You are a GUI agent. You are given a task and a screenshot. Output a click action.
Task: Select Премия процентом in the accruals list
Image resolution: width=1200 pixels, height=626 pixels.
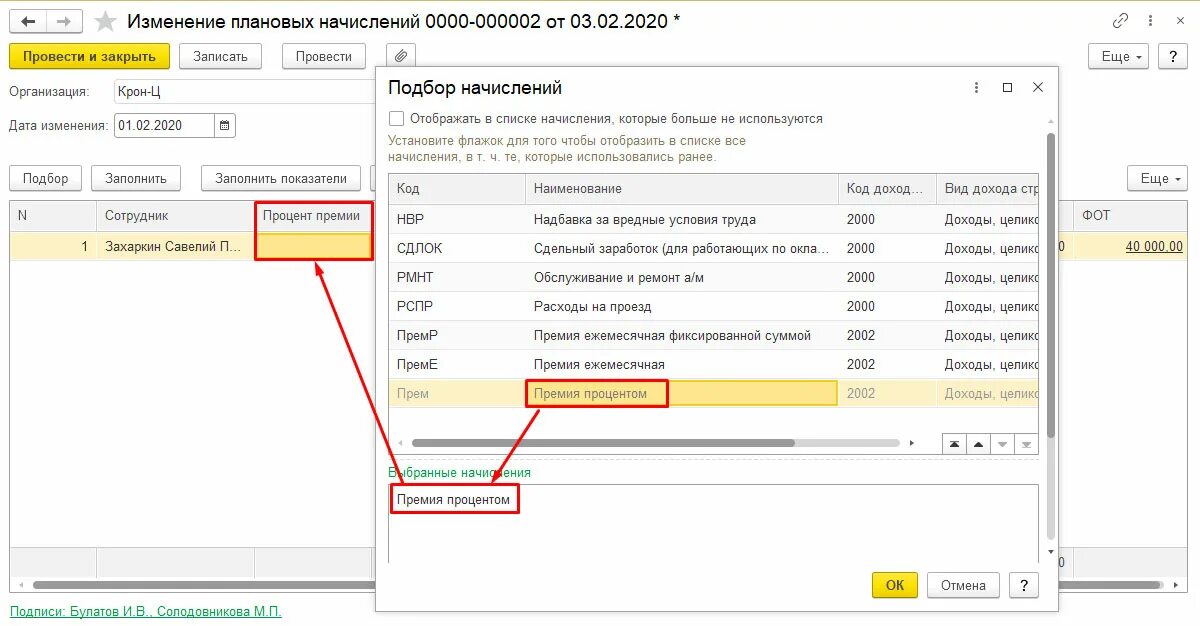(682, 394)
